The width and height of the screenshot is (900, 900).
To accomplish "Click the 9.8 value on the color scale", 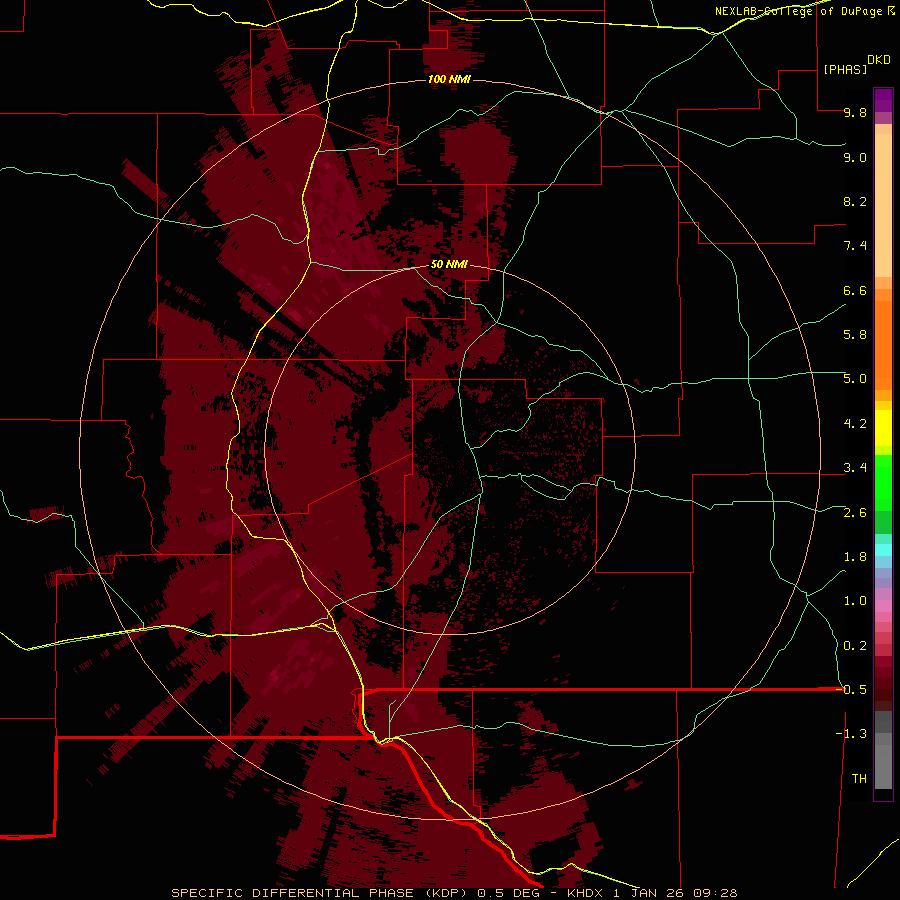I will pyautogui.click(x=855, y=112).
